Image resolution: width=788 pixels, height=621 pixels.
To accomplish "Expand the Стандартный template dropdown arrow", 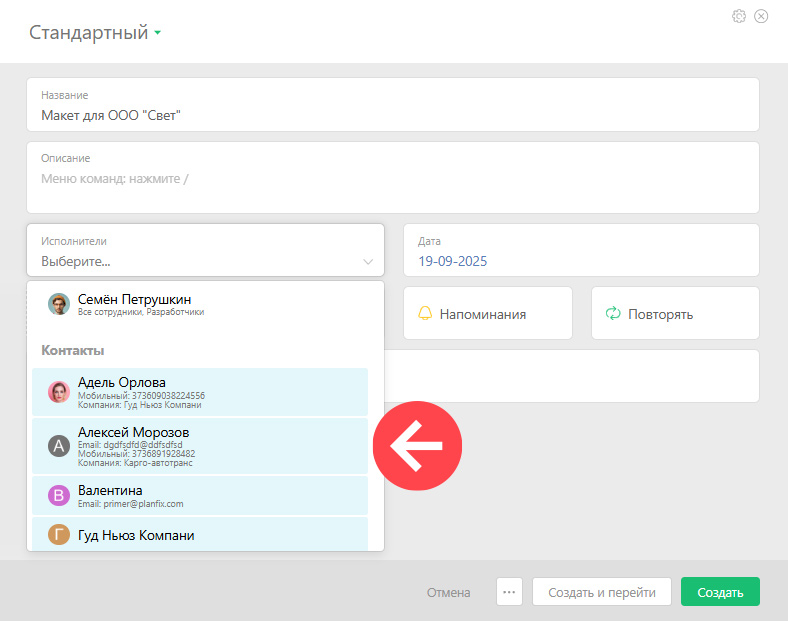I will tap(157, 33).
